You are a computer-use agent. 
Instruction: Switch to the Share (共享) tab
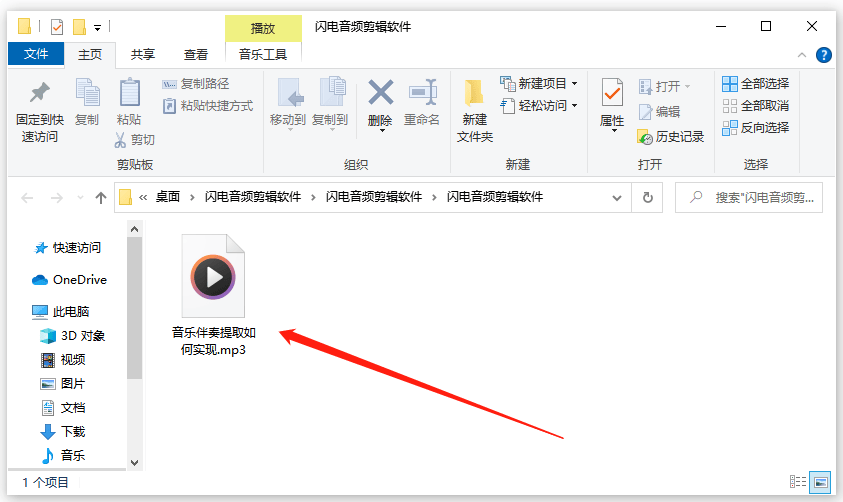(x=142, y=55)
